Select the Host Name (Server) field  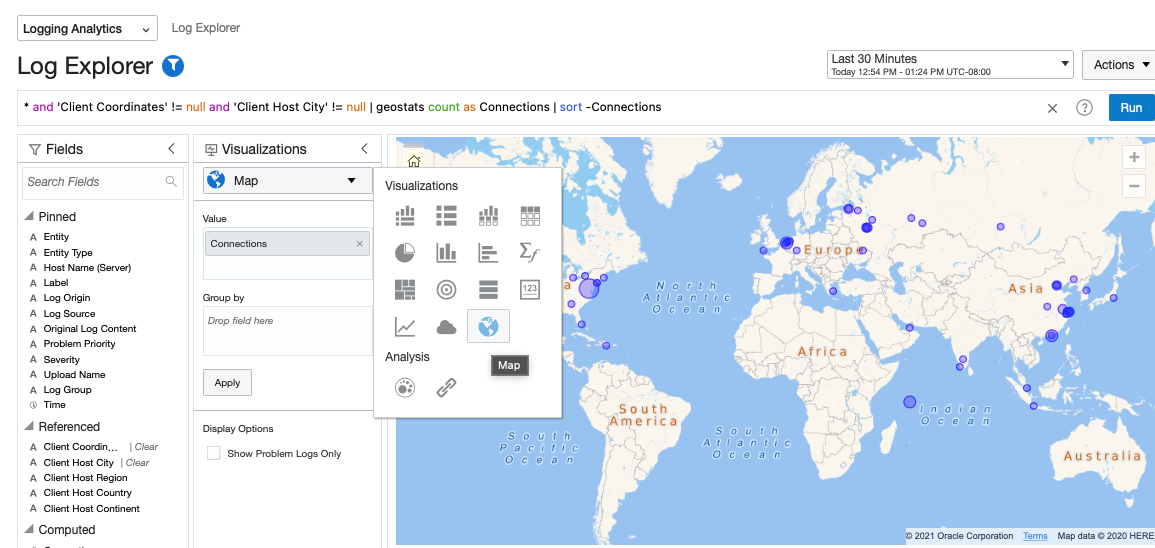tap(87, 267)
